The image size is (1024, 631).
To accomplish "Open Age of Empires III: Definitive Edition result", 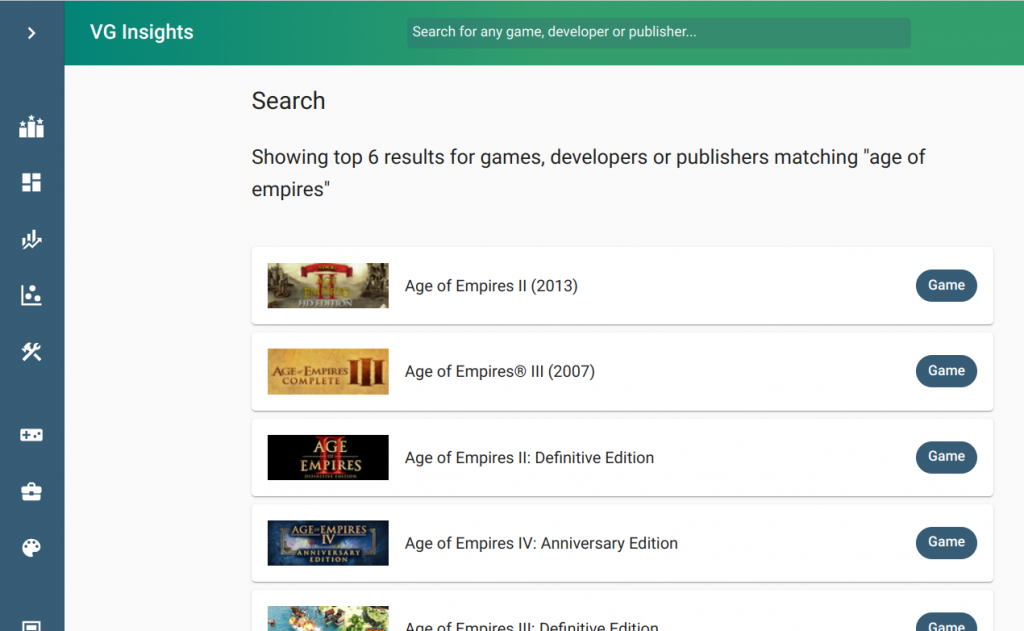I will click(x=622, y=611).
